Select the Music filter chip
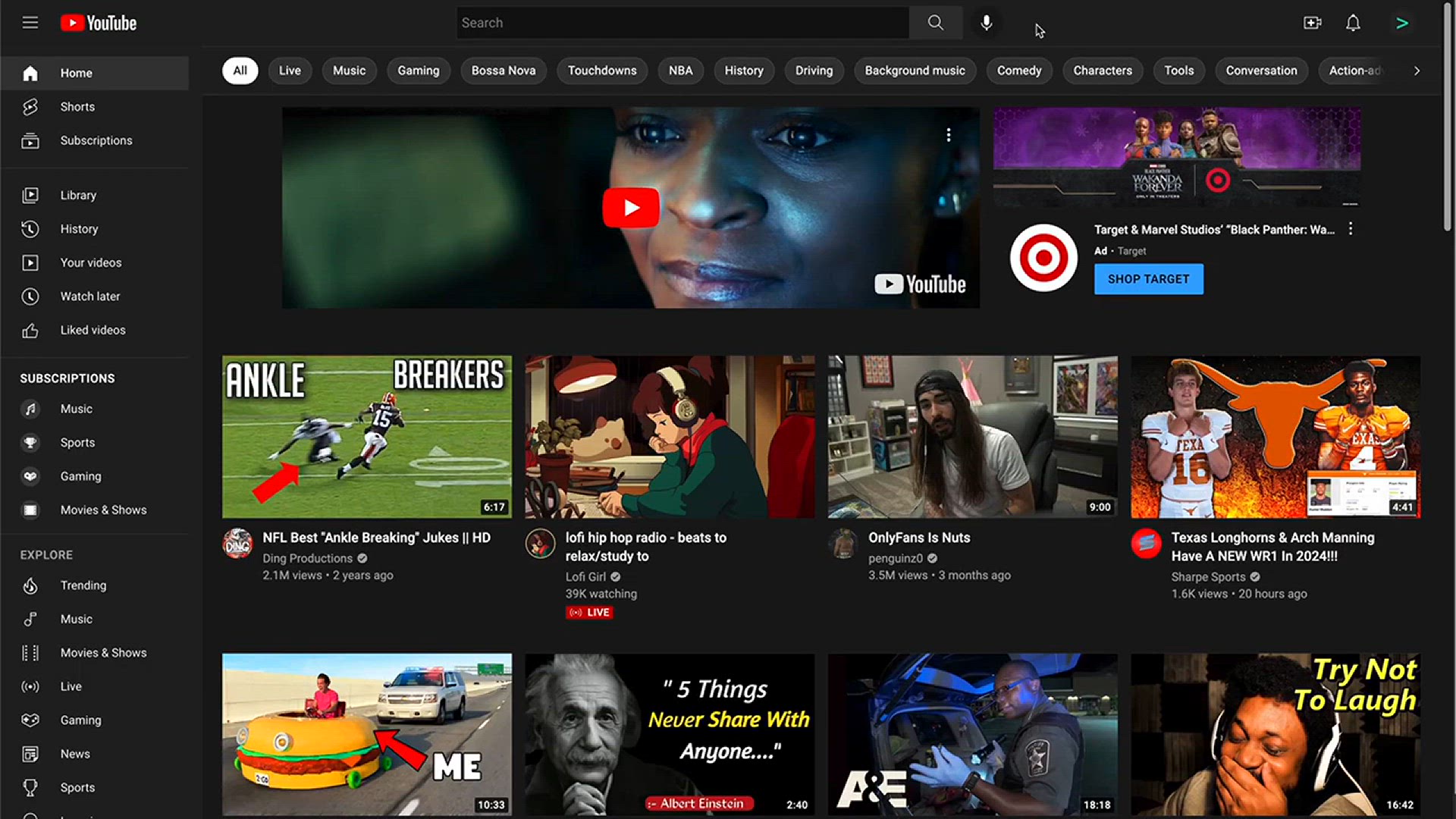Screen dimensions: 1456x819 click(349, 71)
